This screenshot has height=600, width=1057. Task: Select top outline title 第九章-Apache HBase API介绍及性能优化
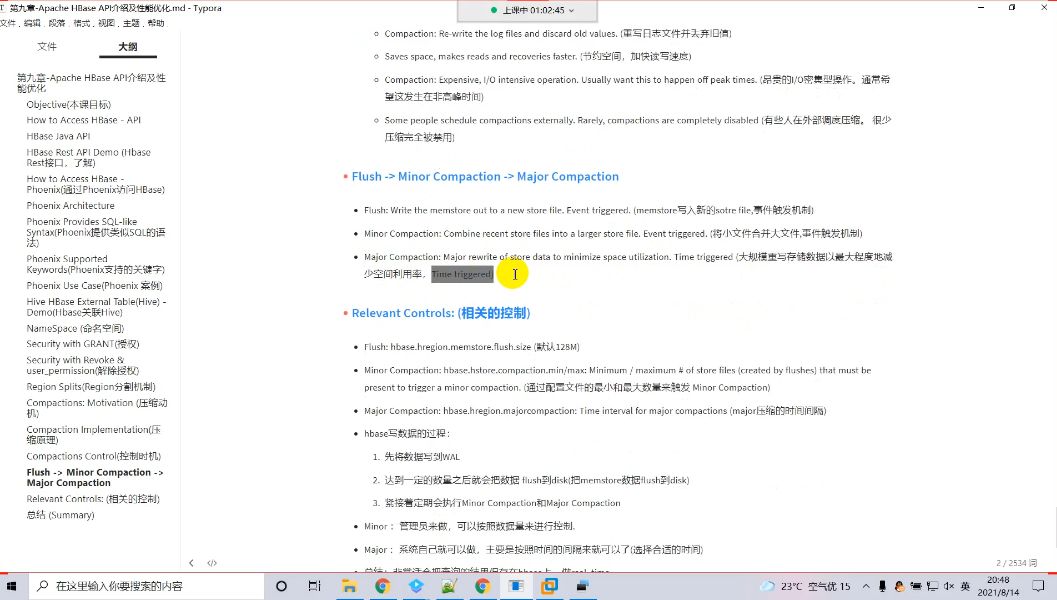91,83
